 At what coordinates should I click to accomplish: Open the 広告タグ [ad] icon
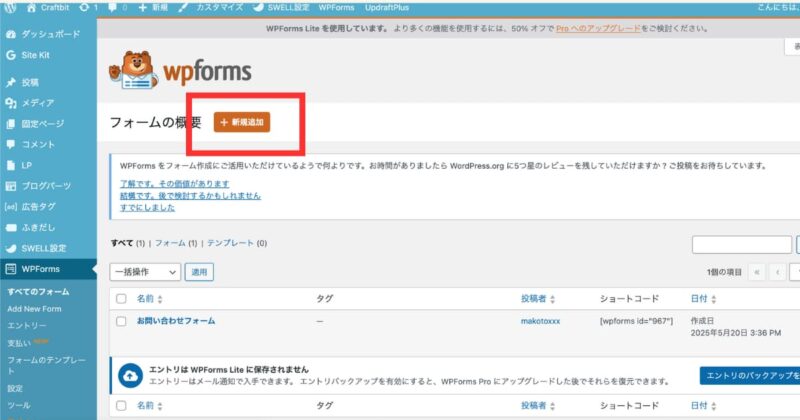pyautogui.click(x=11, y=207)
